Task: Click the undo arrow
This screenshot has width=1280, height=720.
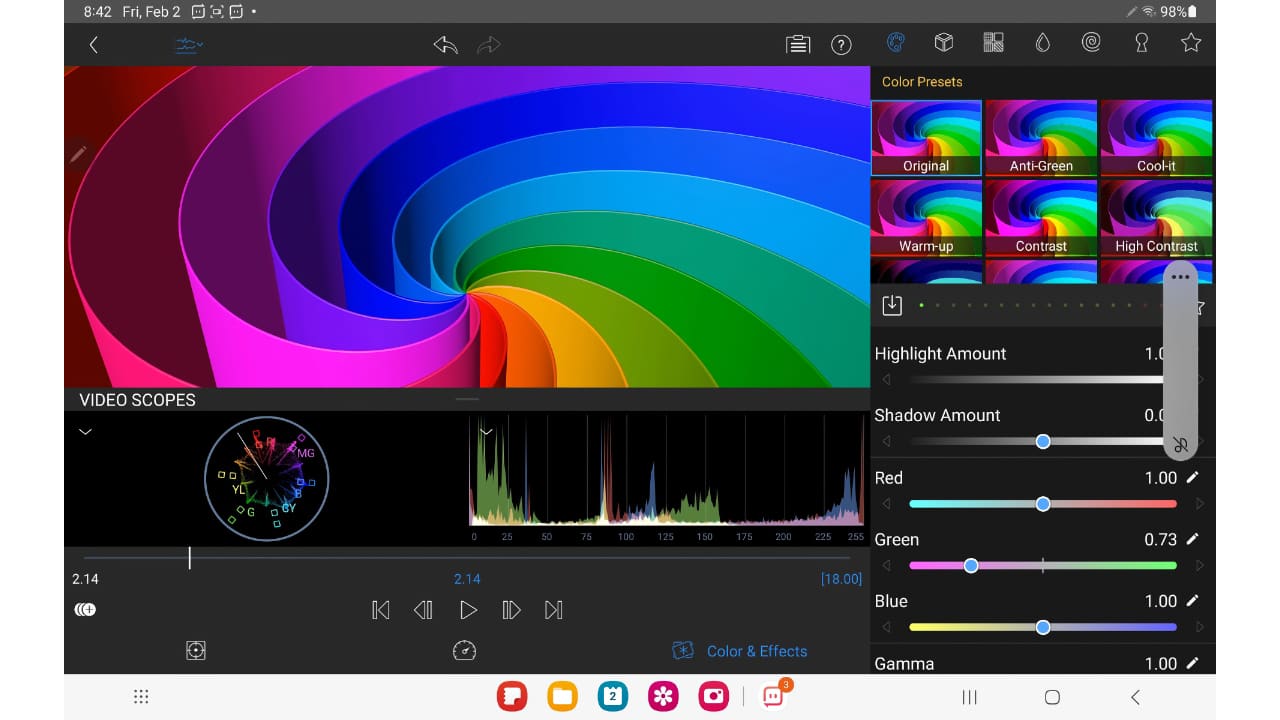Action: tap(445, 44)
